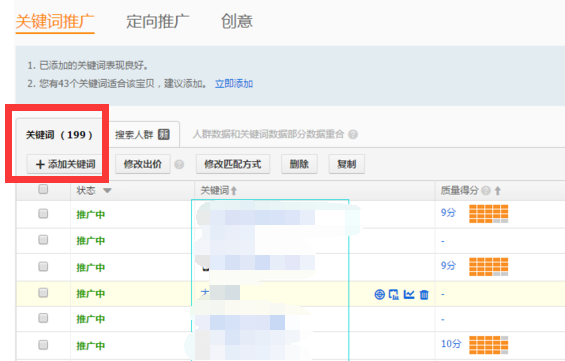Select the 关键词（199）tab
Screen dimensions: 565x361
click(59, 135)
